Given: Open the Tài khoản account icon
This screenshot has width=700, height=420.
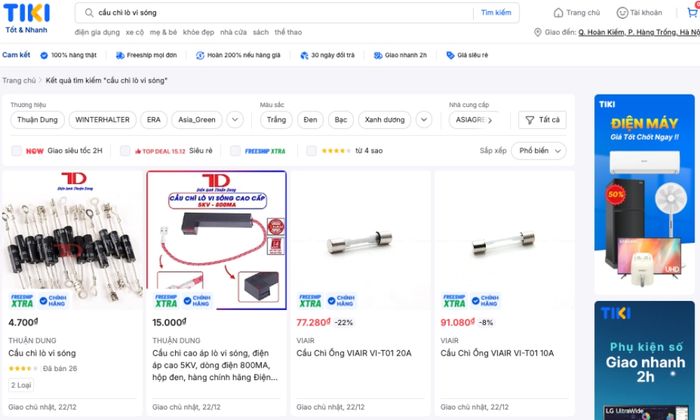Looking at the screenshot, I should 622,12.
